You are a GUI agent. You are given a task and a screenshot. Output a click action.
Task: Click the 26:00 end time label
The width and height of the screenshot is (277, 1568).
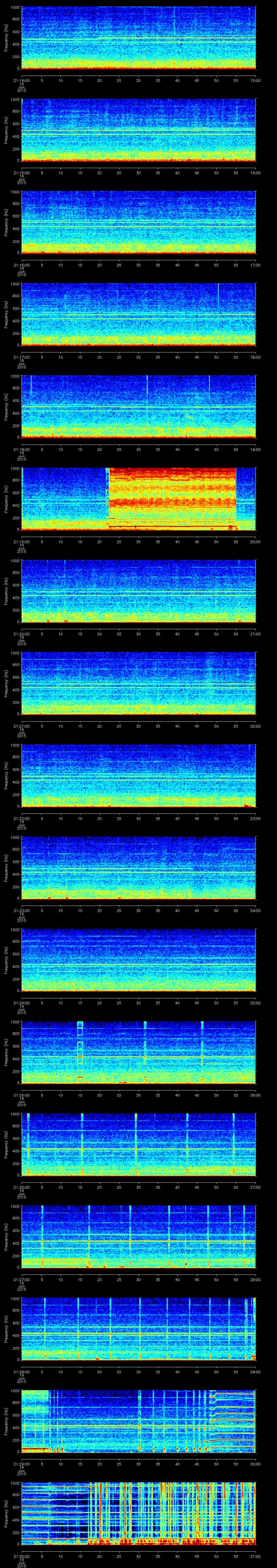(x=256, y=1095)
